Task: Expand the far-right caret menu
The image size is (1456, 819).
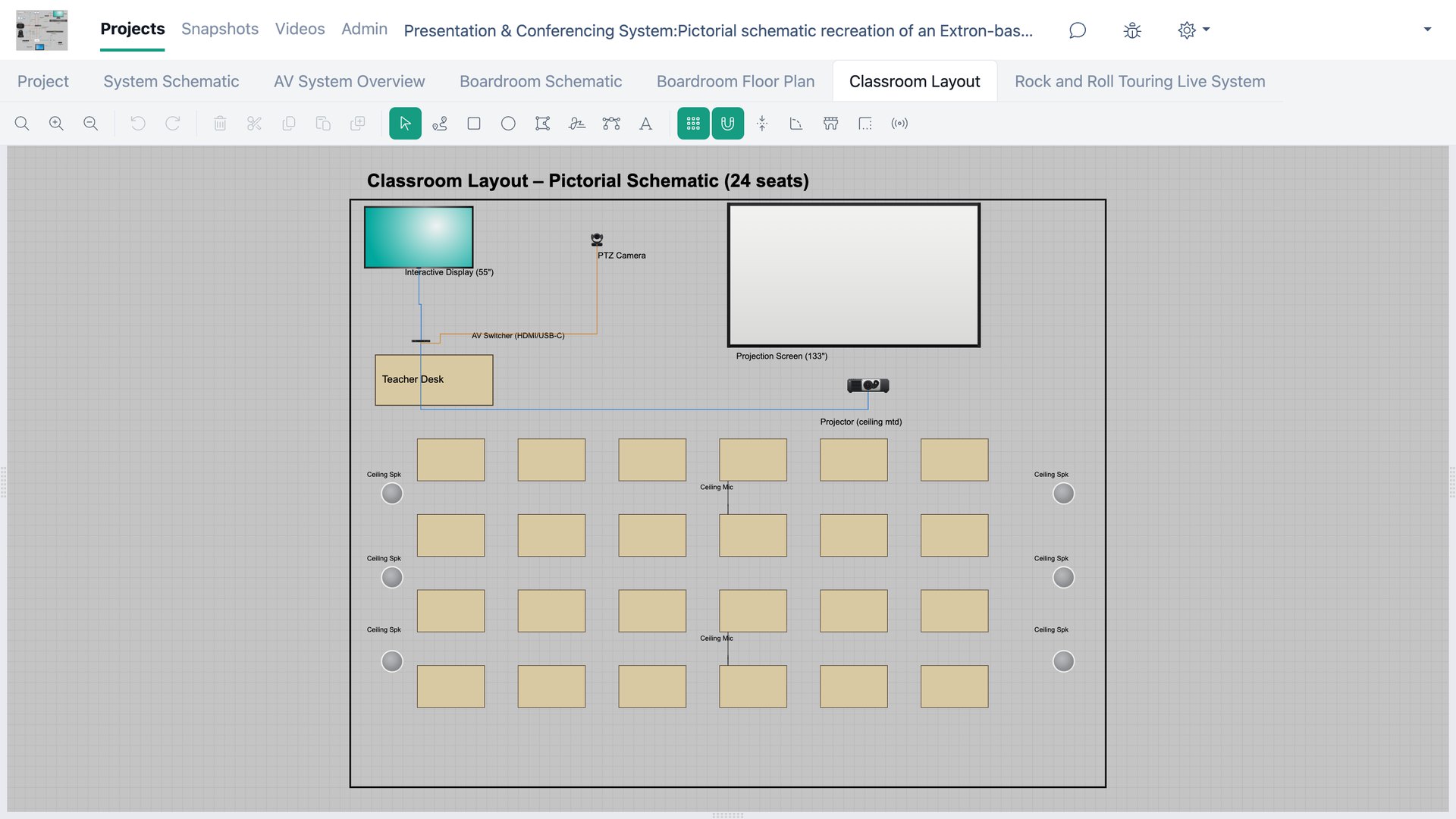Action: click(1427, 30)
